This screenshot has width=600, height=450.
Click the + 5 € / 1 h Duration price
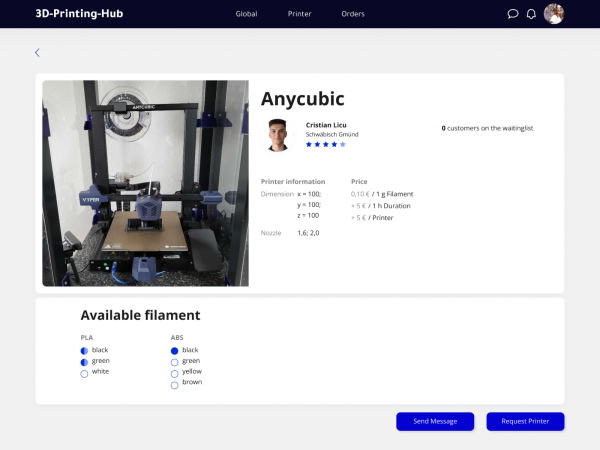click(x=381, y=206)
